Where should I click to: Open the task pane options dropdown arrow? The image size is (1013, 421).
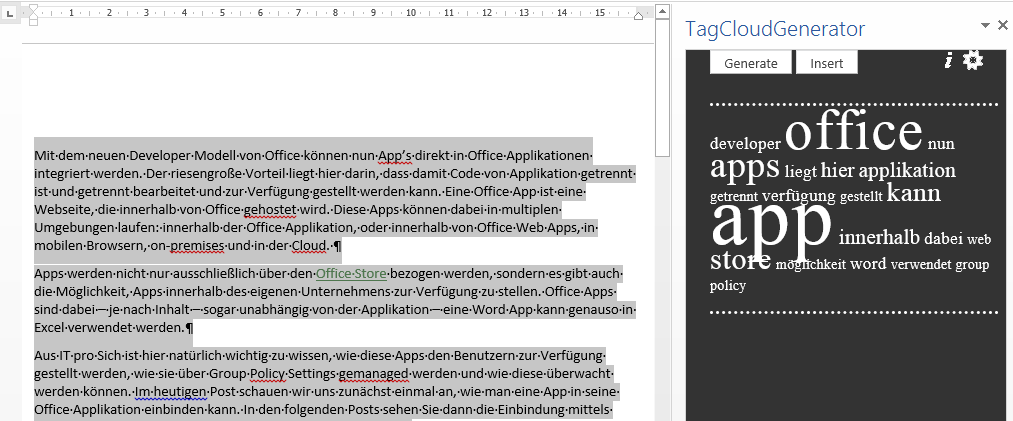tap(985, 26)
